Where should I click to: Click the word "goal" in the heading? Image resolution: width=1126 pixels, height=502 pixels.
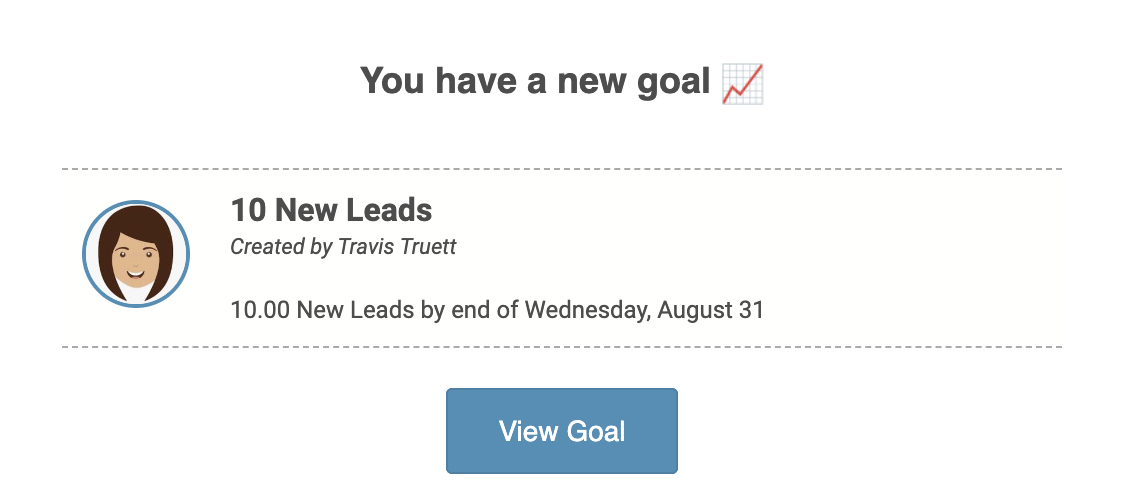click(x=669, y=81)
